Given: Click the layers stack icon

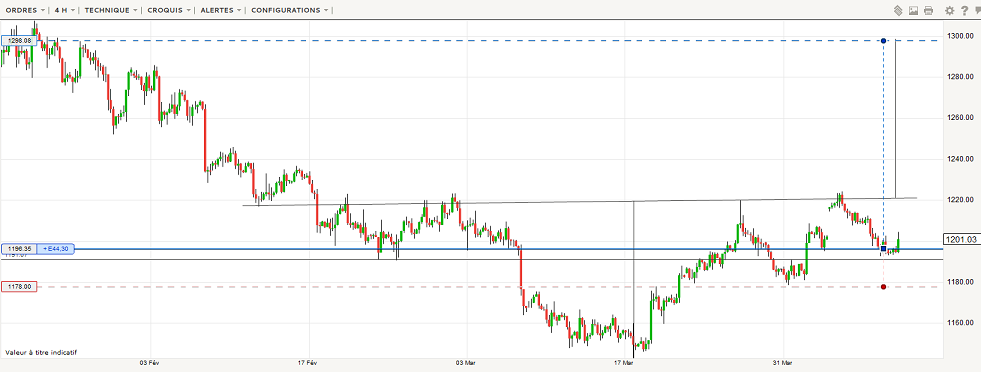Looking at the screenshot, I should coord(898,11).
